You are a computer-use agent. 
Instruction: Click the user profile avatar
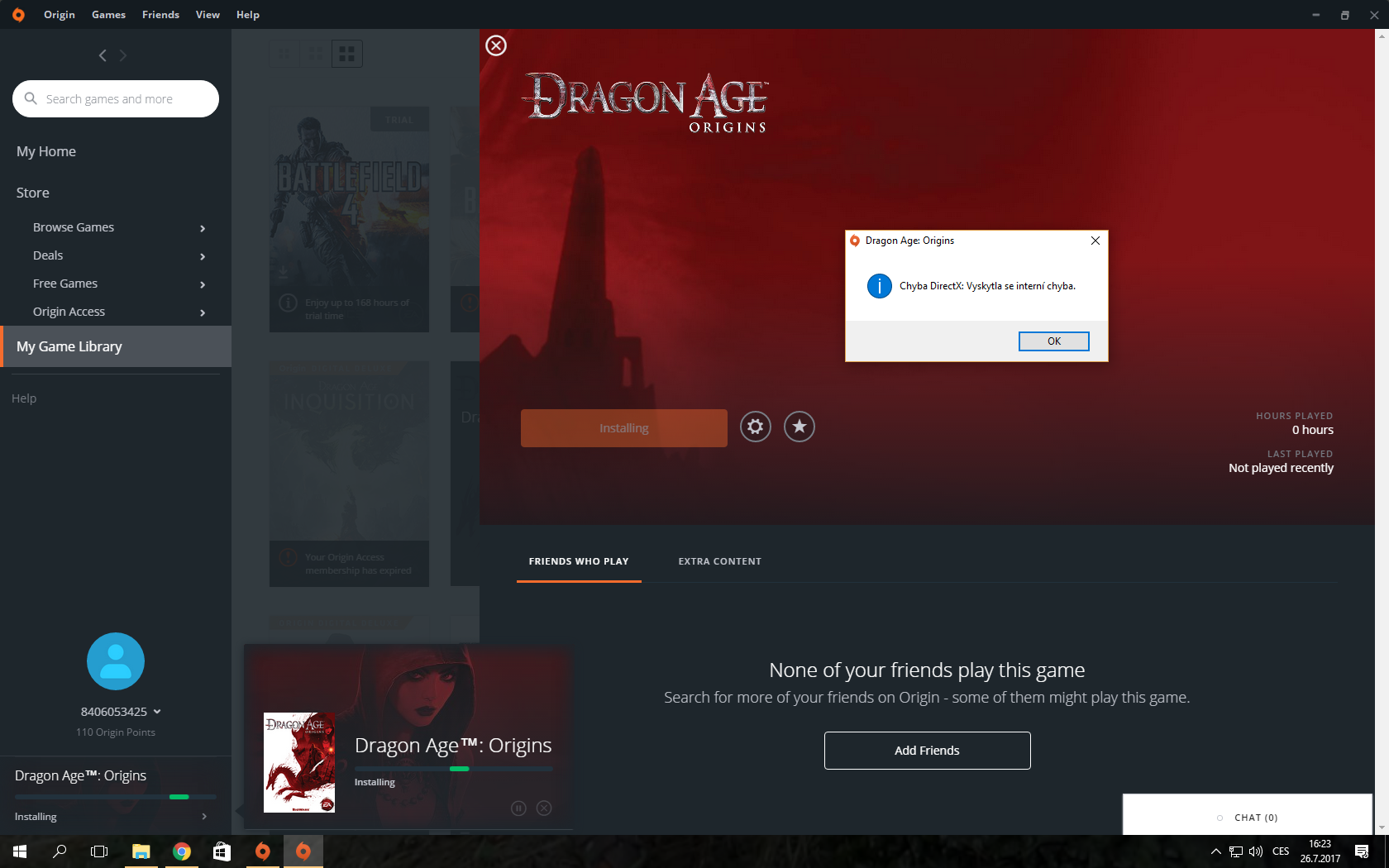tap(116, 661)
